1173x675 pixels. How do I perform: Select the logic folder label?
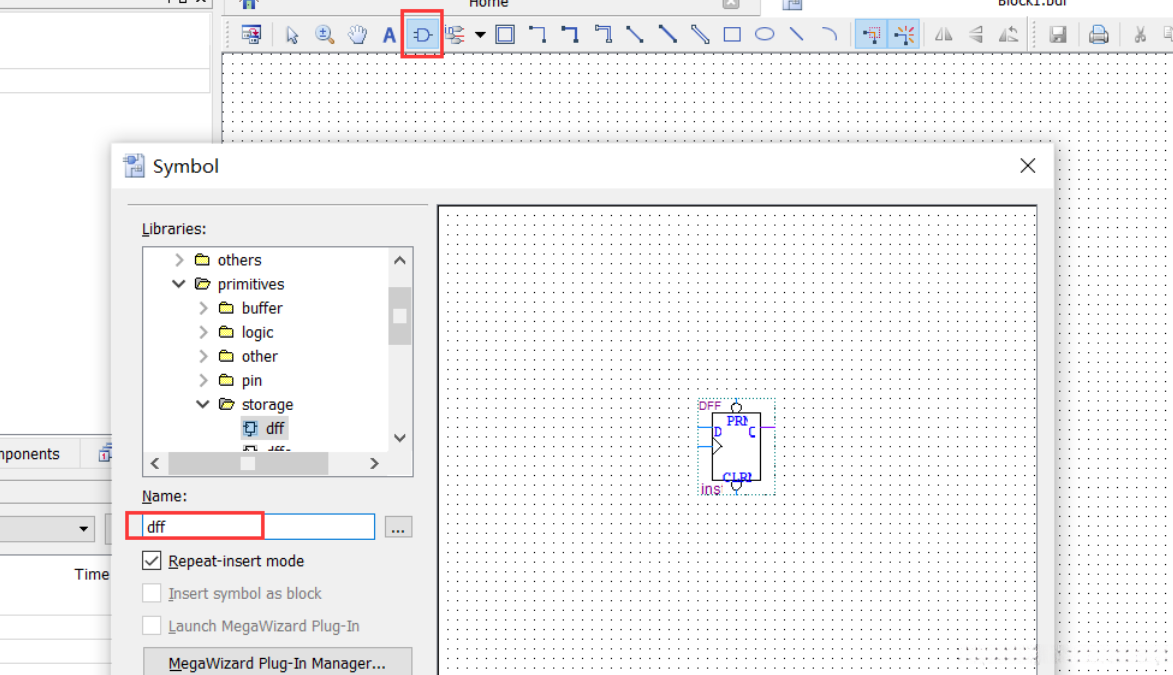257,332
